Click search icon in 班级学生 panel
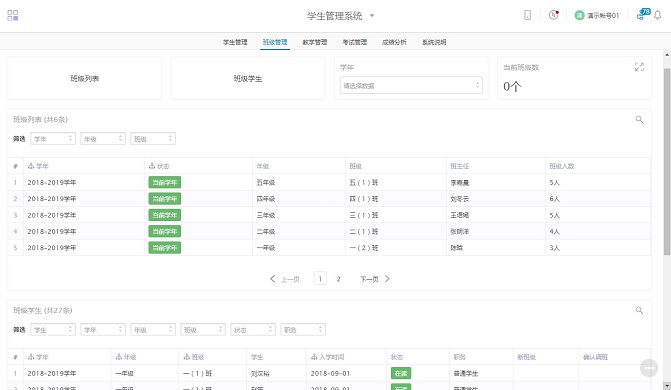The image size is (671, 390). point(639,310)
